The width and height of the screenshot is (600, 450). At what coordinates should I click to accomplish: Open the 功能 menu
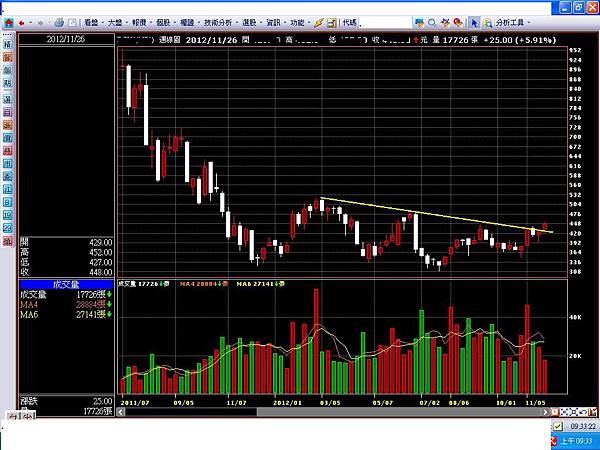[297, 23]
